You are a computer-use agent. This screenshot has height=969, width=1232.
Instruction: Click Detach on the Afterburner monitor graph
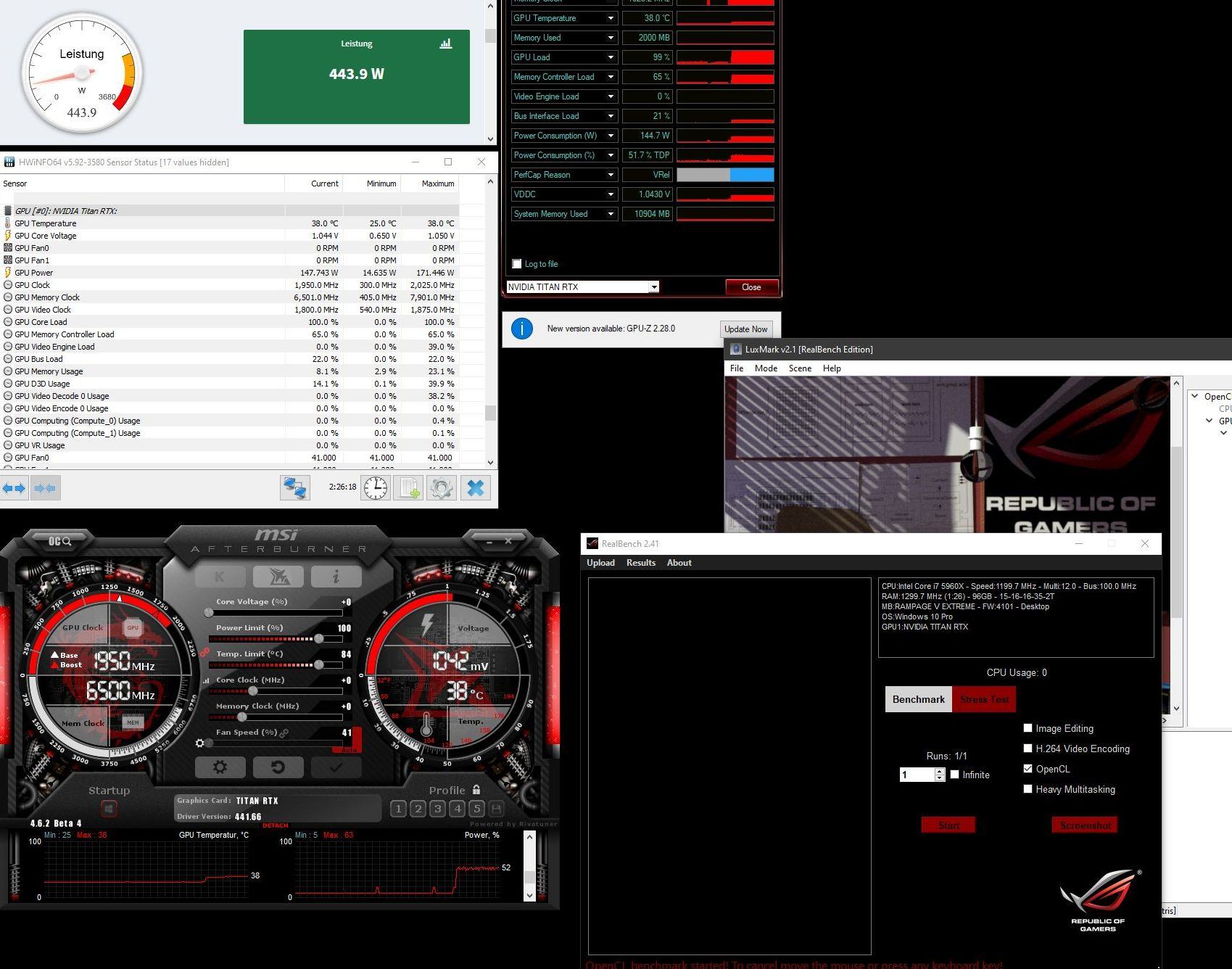pyautogui.click(x=276, y=825)
